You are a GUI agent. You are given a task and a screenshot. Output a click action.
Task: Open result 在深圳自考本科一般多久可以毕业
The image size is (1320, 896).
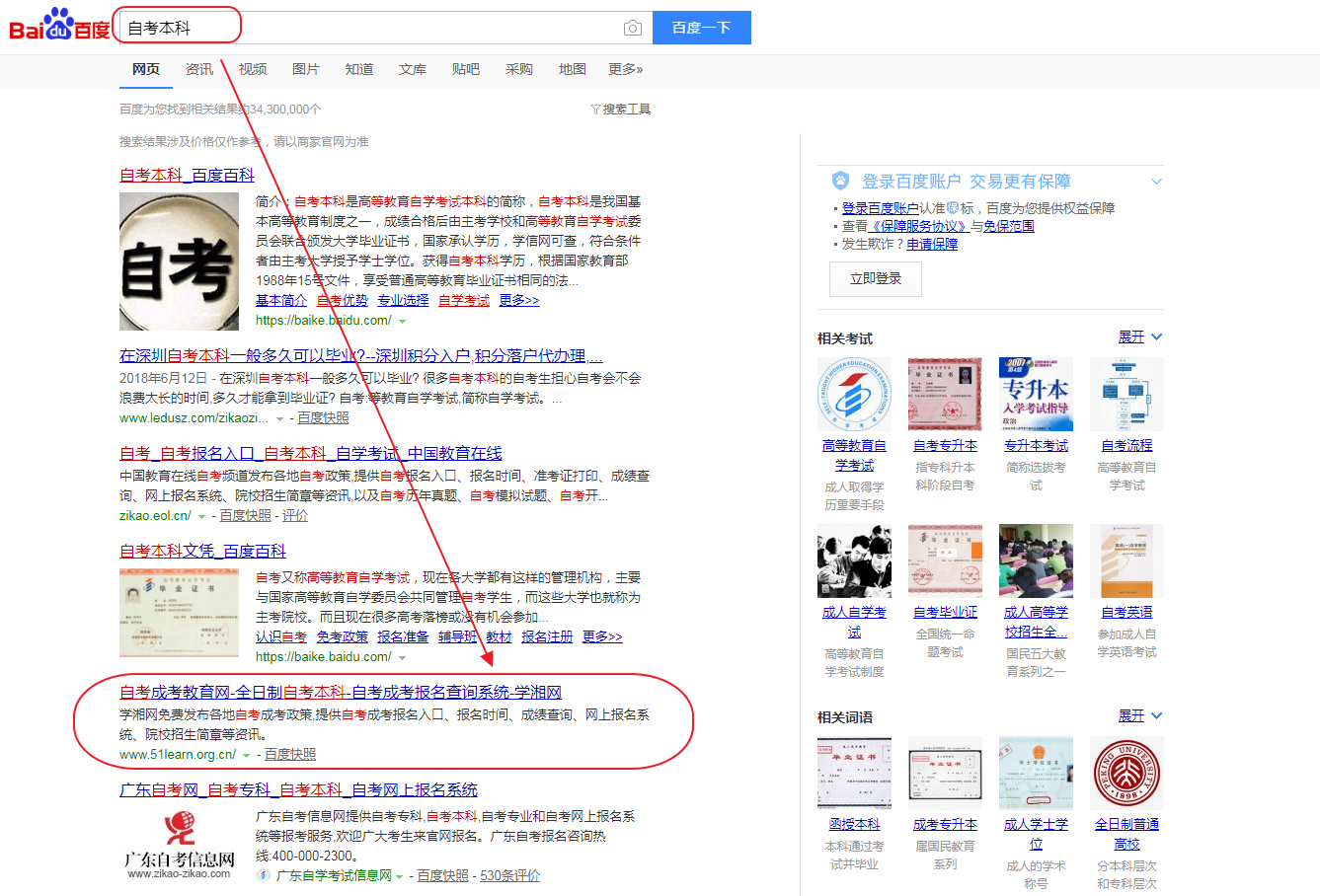(x=361, y=355)
